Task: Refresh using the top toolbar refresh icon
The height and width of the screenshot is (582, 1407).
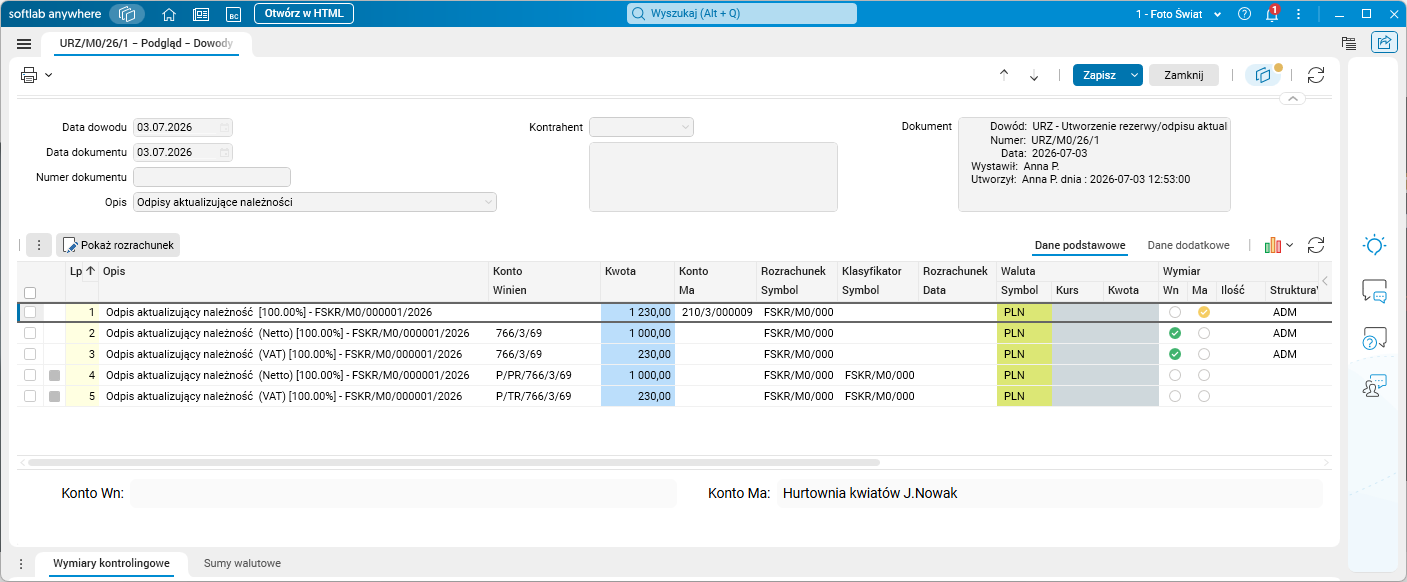Action: tap(1316, 75)
